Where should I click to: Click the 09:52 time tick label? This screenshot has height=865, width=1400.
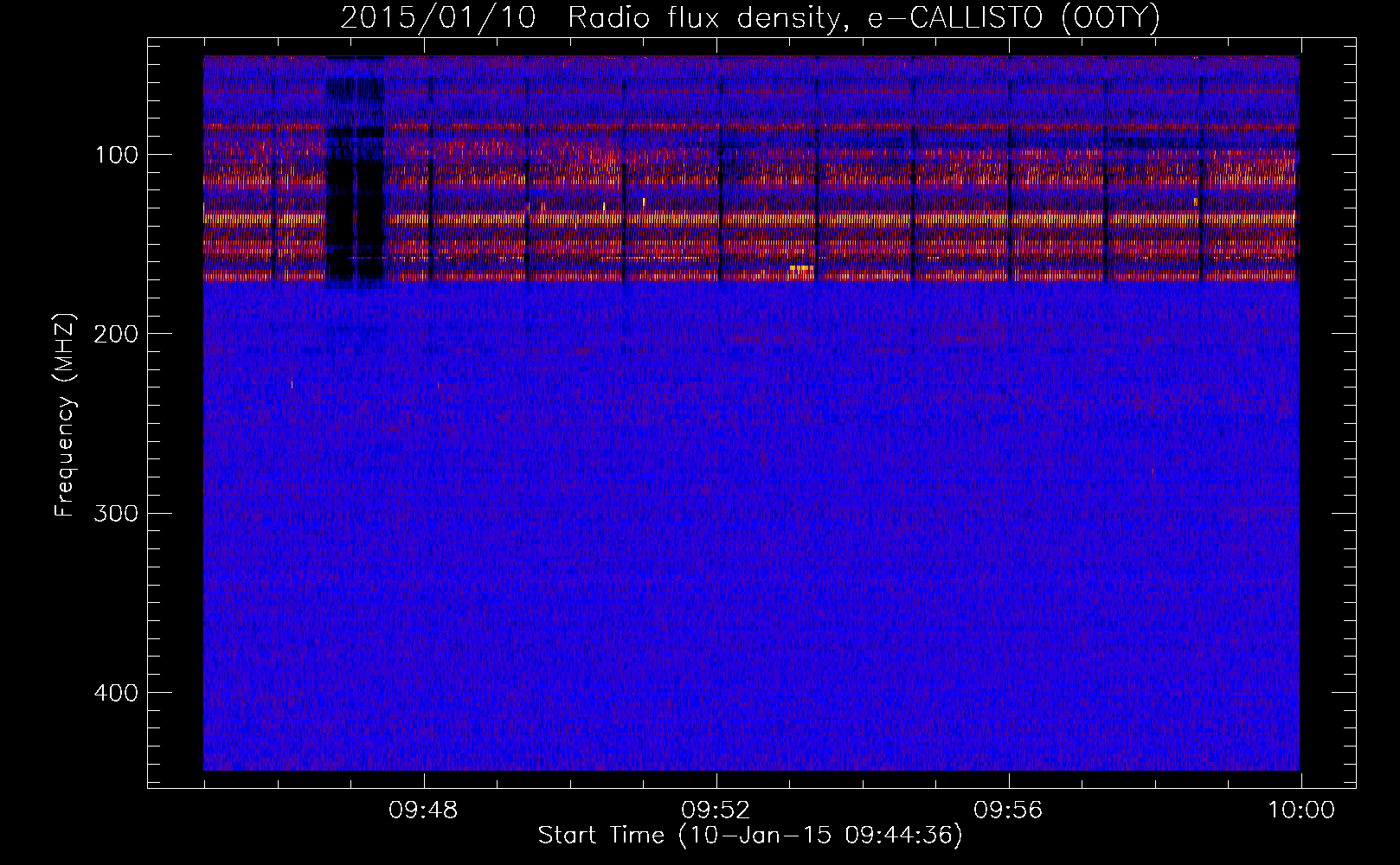[x=716, y=811]
